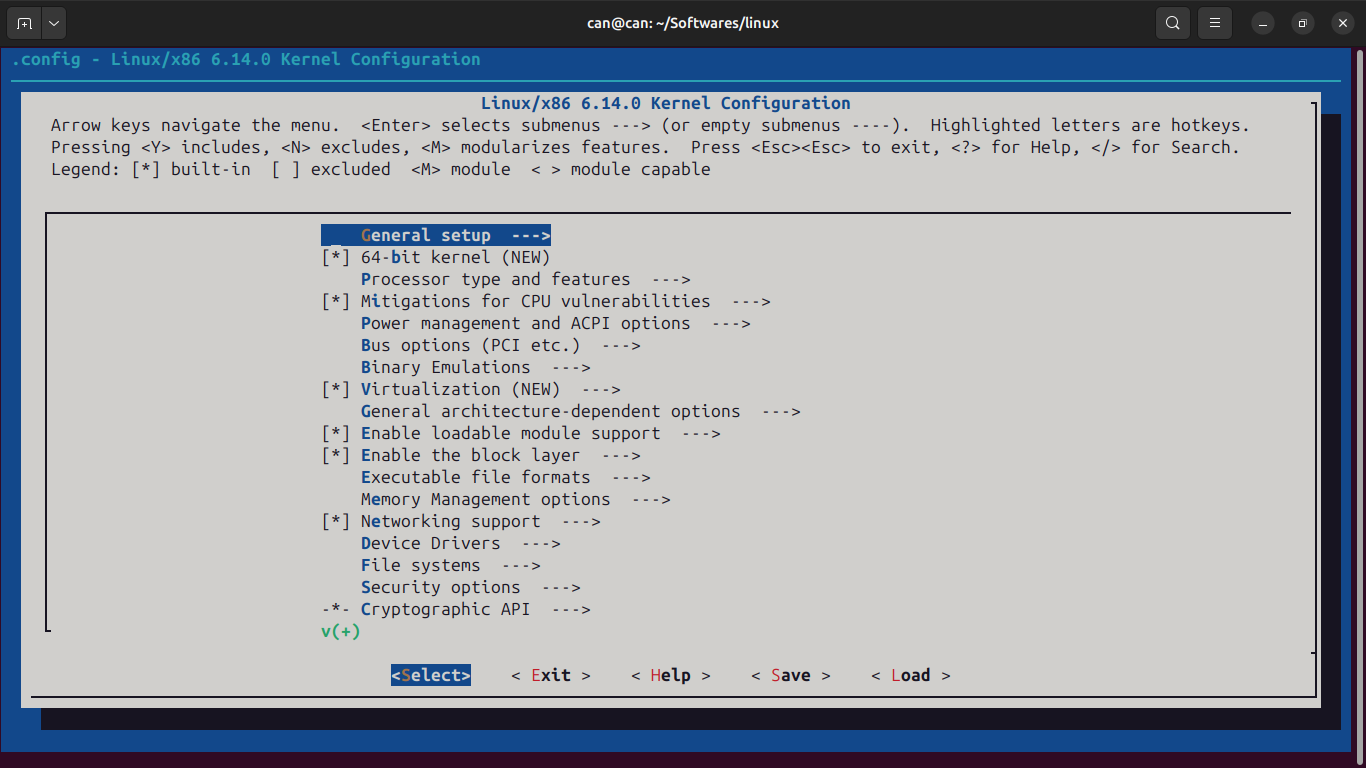
Task: Open Executable file formats submenu
Action: point(506,477)
